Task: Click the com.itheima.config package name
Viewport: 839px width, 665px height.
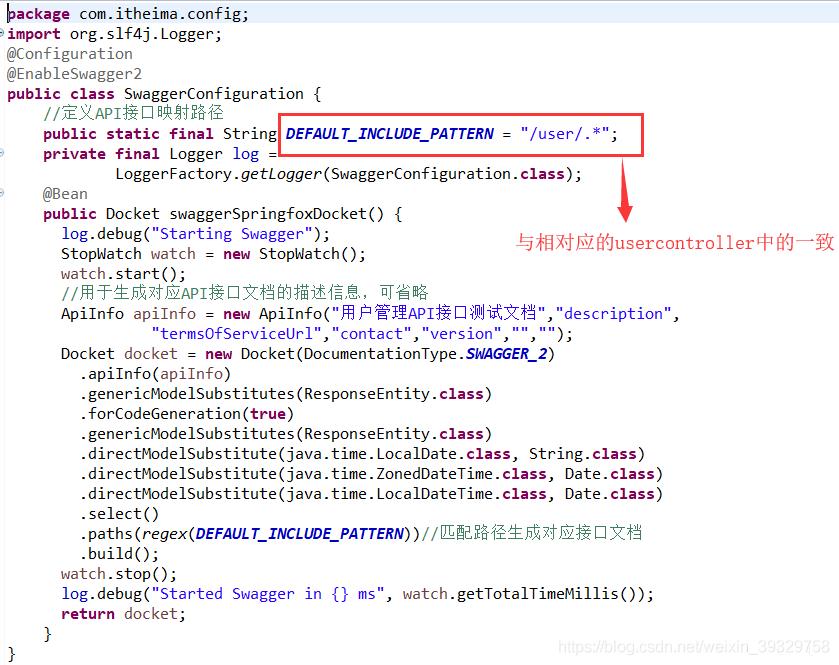Action: [x=160, y=14]
